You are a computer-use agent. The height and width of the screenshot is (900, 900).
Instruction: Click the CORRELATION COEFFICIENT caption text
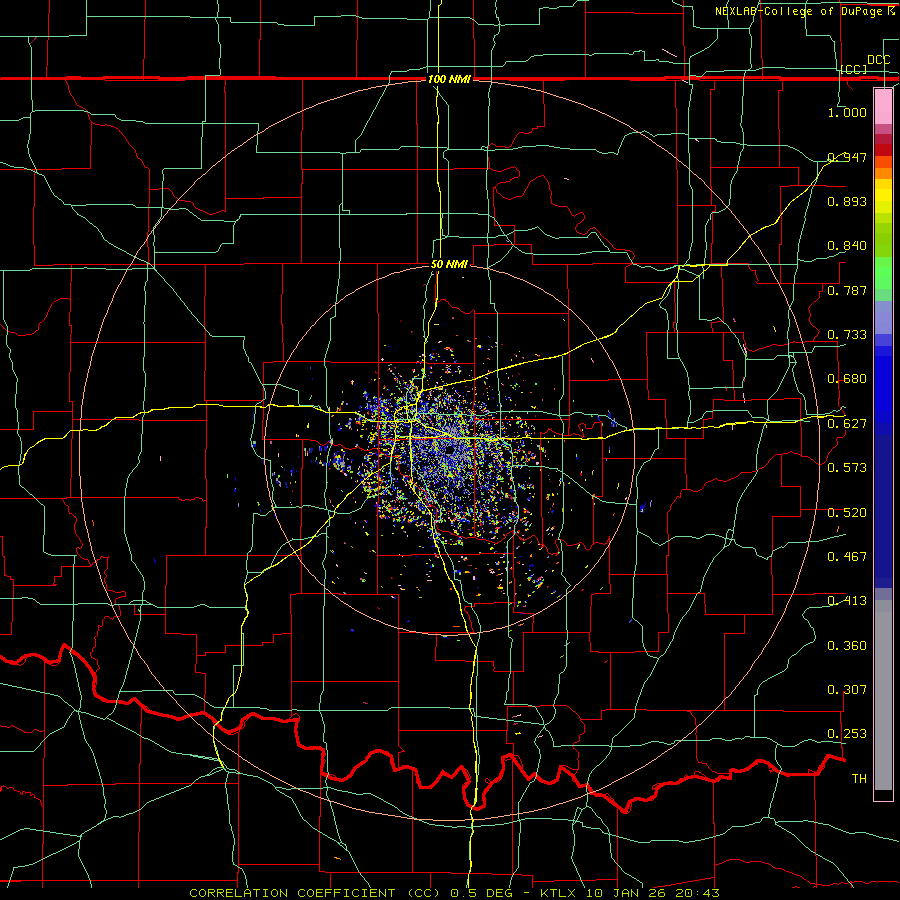tap(315, 893)
